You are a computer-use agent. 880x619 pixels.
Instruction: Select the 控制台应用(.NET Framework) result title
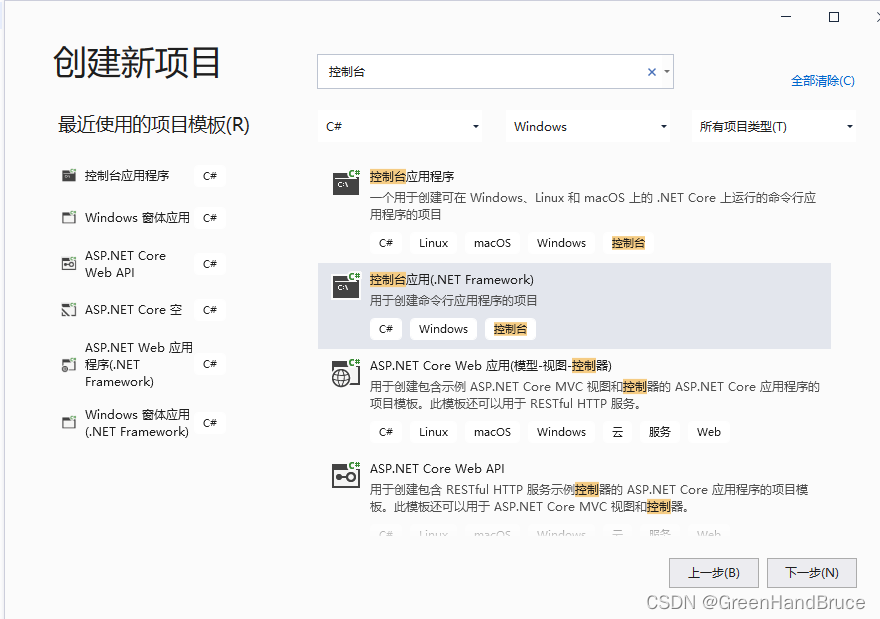452,279
